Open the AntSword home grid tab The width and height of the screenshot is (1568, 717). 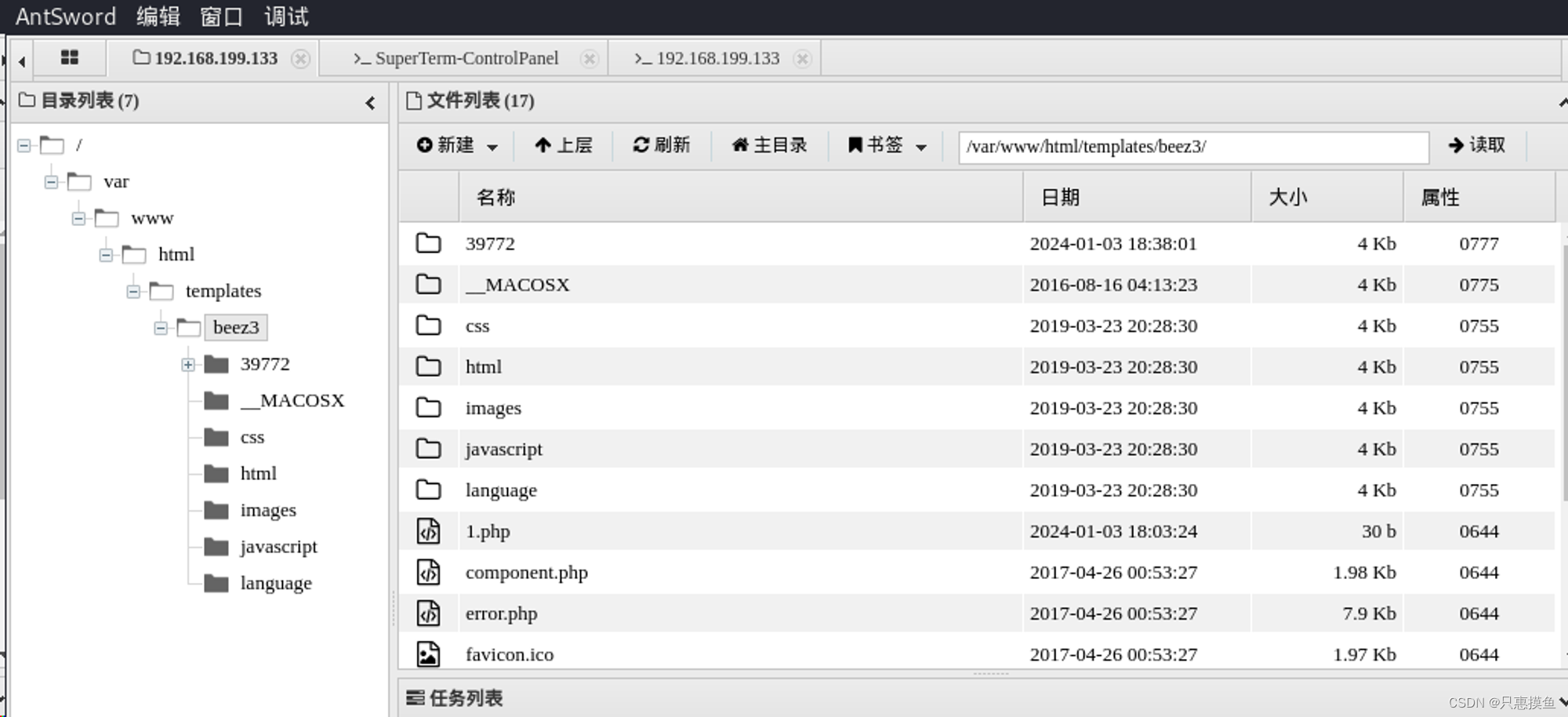(x=70, y=57)
